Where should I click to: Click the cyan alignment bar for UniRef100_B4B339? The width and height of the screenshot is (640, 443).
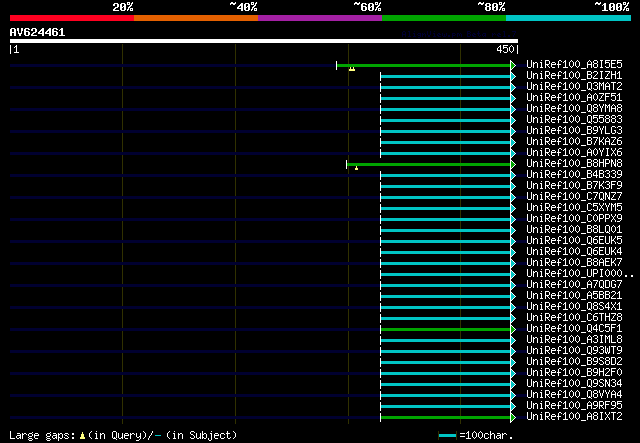[445, 176]
